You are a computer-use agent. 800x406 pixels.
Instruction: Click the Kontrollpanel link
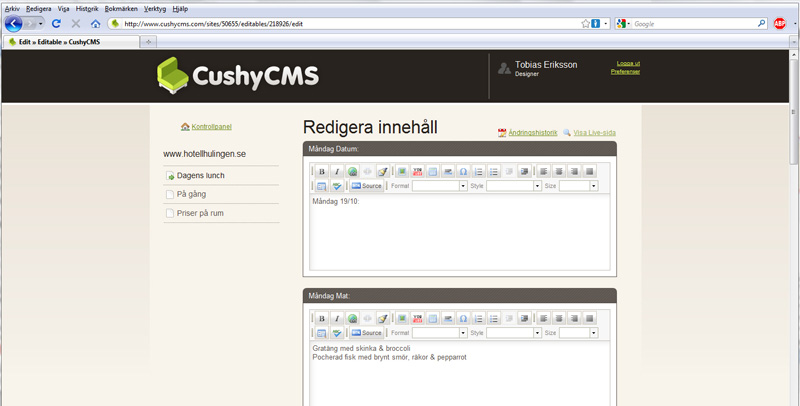[211, 126]
